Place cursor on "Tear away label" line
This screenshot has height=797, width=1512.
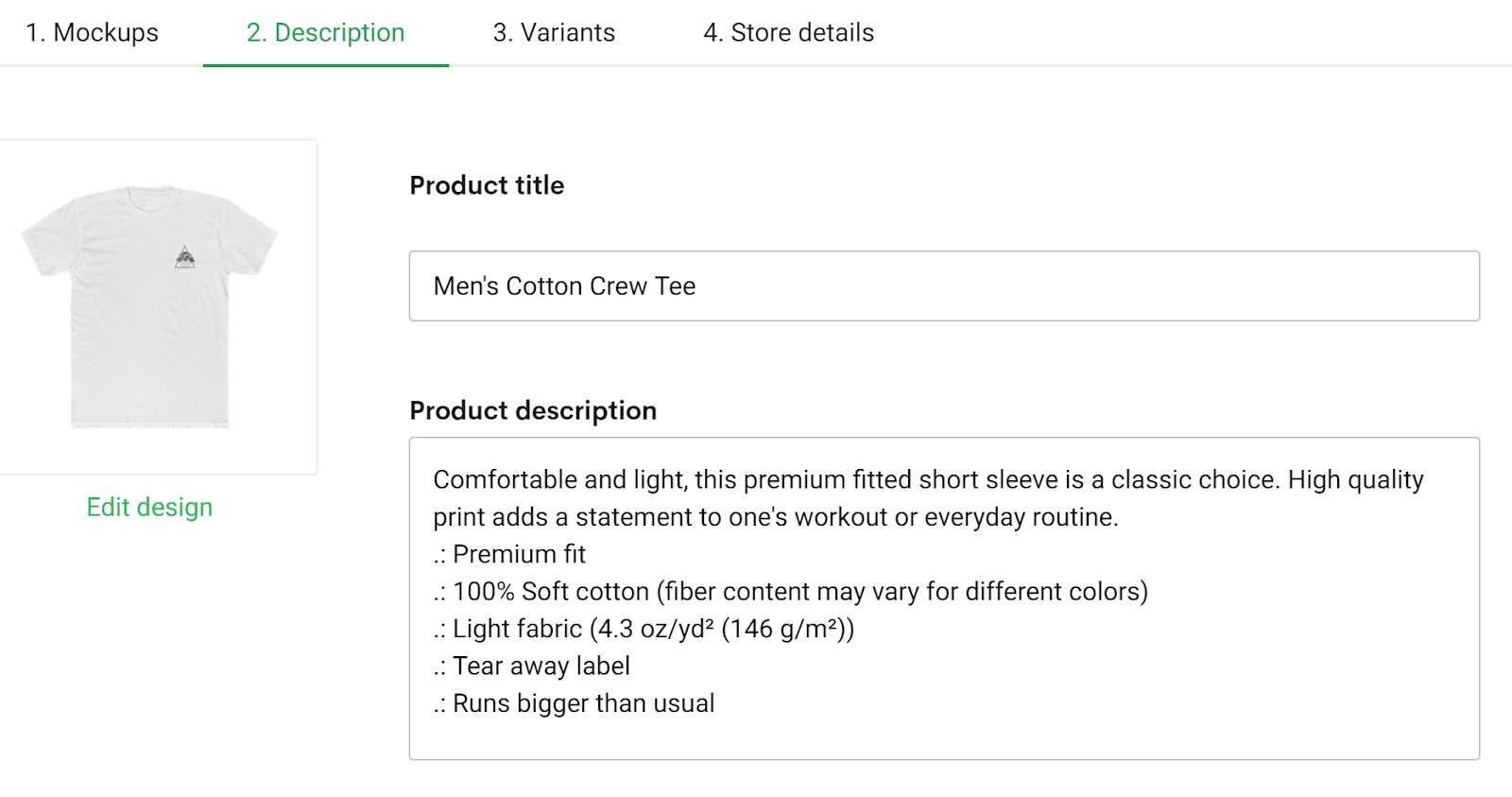coord(541,667)
